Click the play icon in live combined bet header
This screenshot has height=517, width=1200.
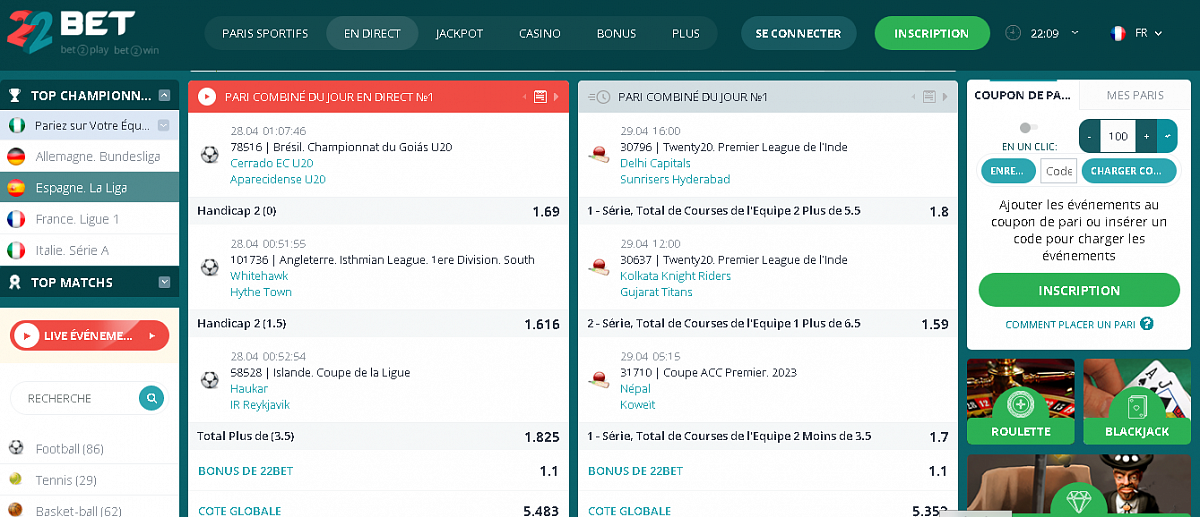[207, 97]
